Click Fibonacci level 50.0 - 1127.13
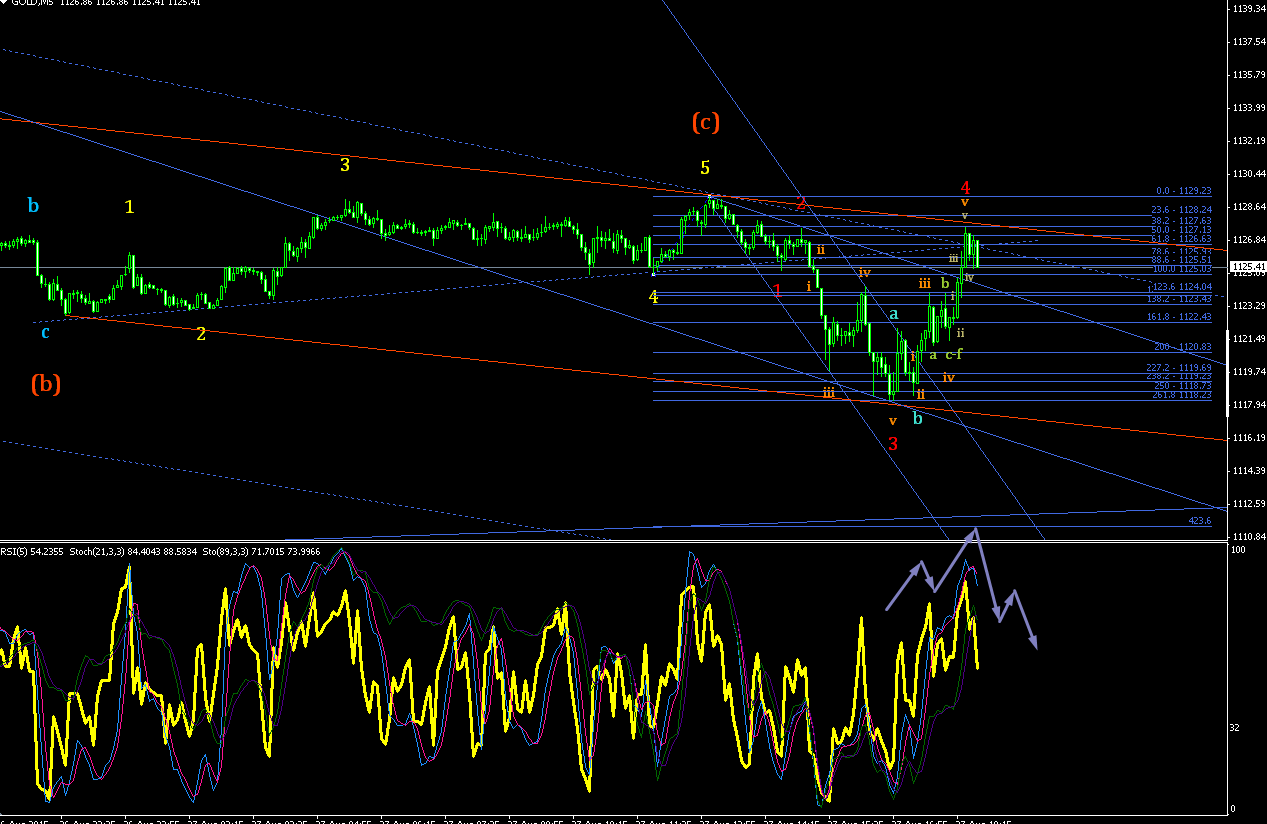Screen dimensions: 1267x824 (x=1182, y=230)
